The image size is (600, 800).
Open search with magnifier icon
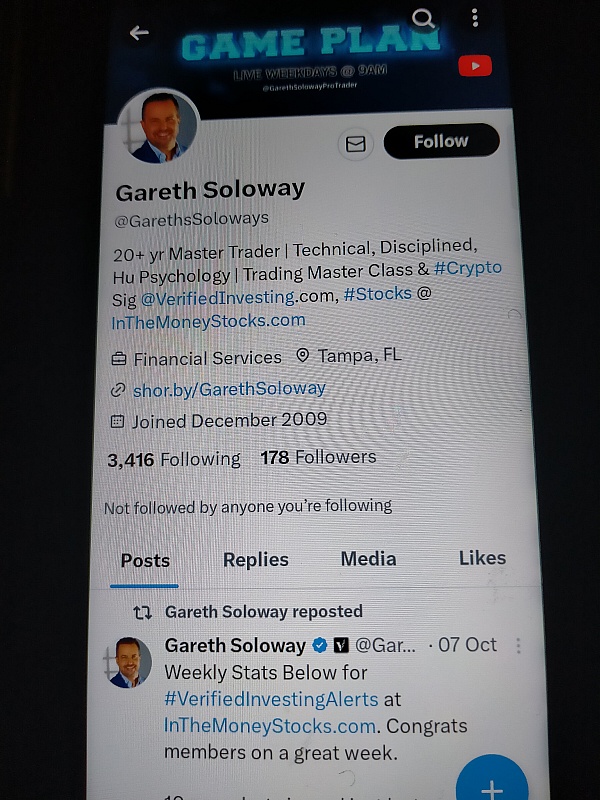[x=423, y=18]
